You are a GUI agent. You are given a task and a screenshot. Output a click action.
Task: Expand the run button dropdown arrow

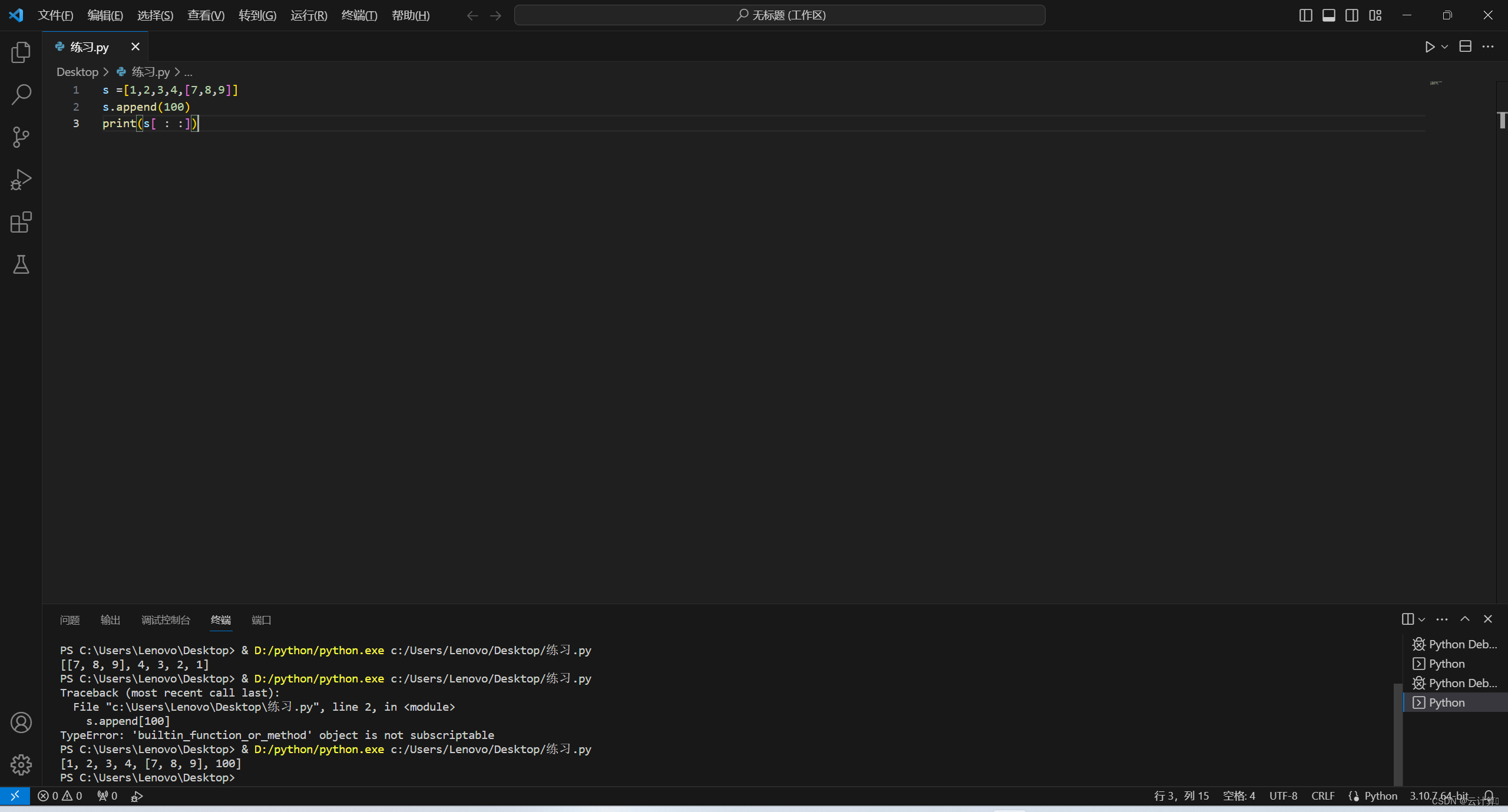point(1444,47)
